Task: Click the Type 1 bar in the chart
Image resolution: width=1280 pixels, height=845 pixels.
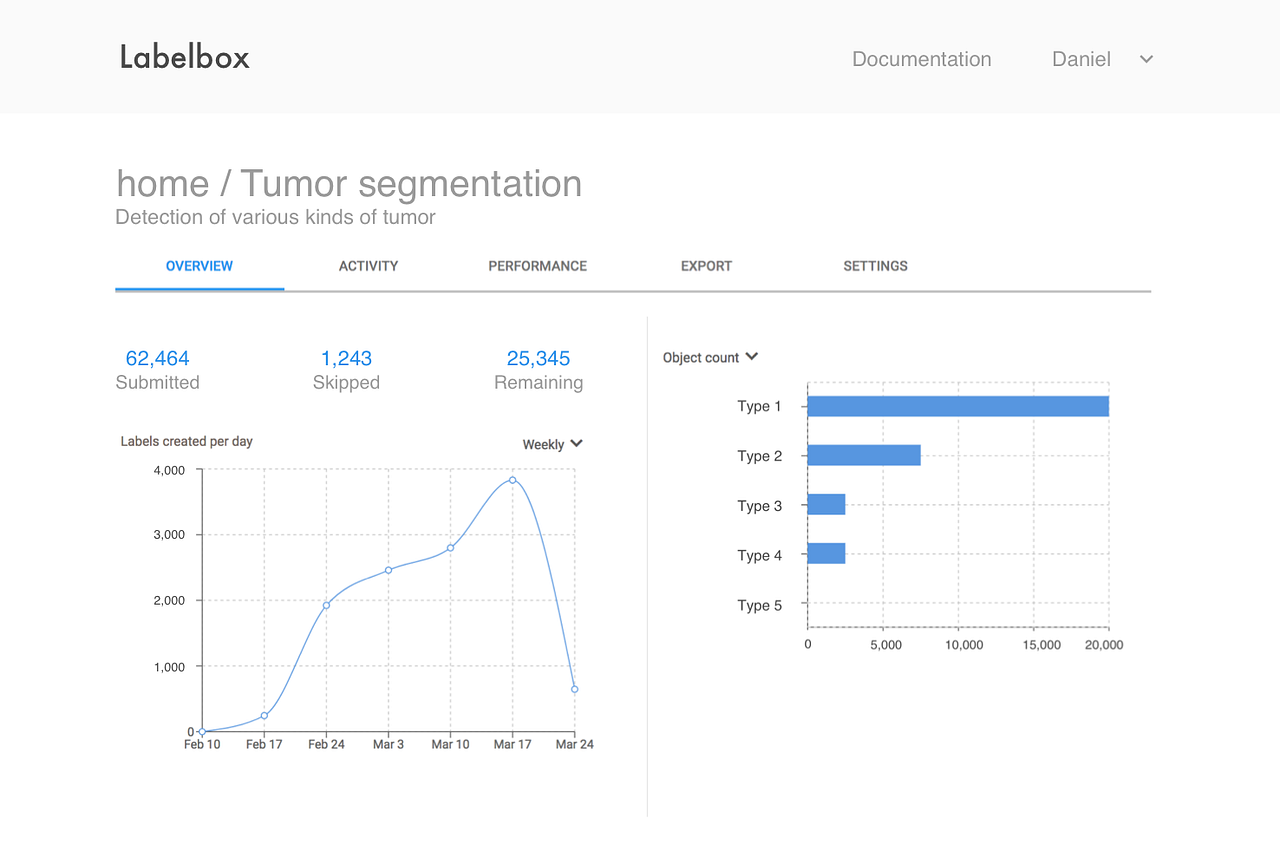Action: [x=957, y=406]
